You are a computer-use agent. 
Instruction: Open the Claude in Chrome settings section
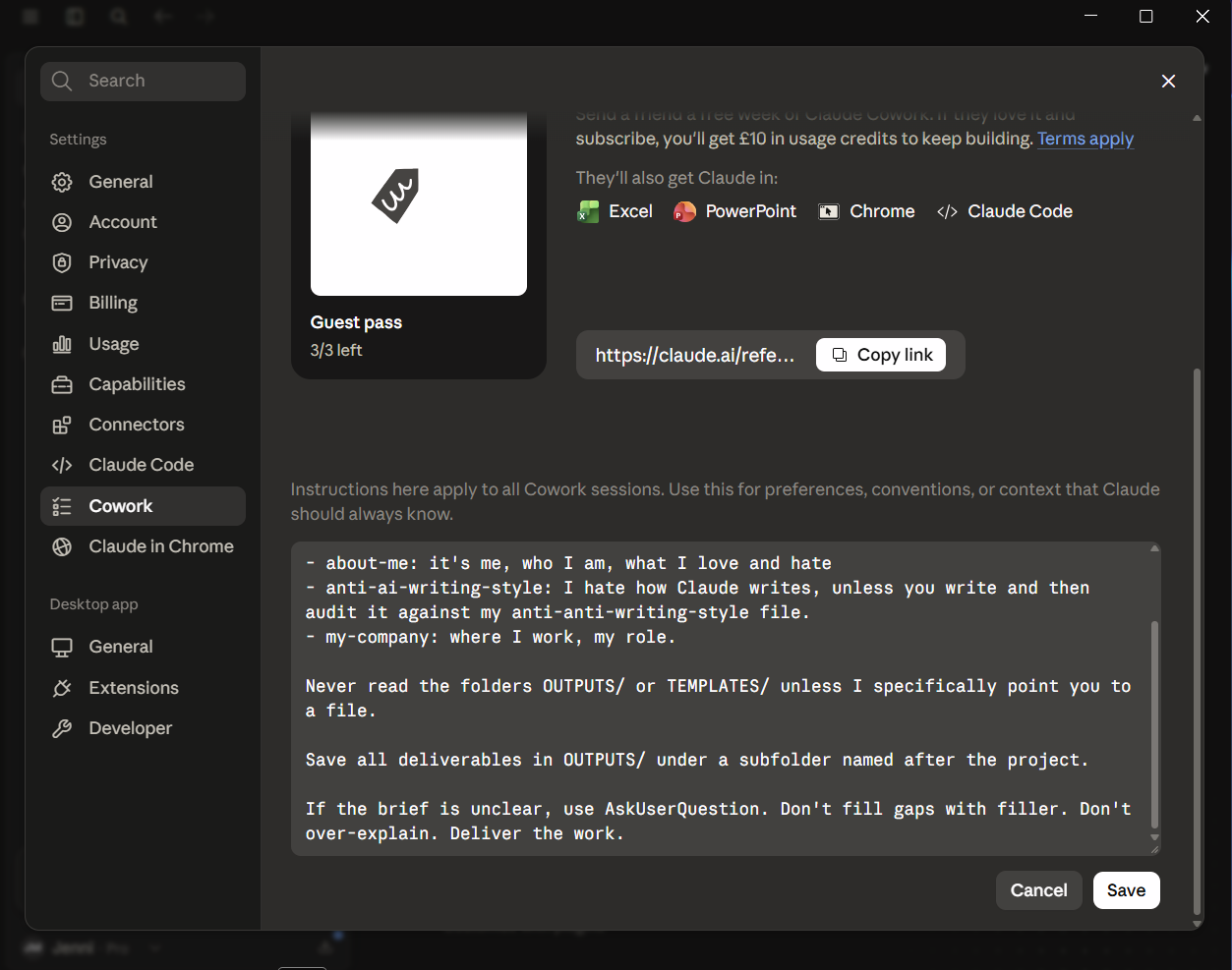143,546
